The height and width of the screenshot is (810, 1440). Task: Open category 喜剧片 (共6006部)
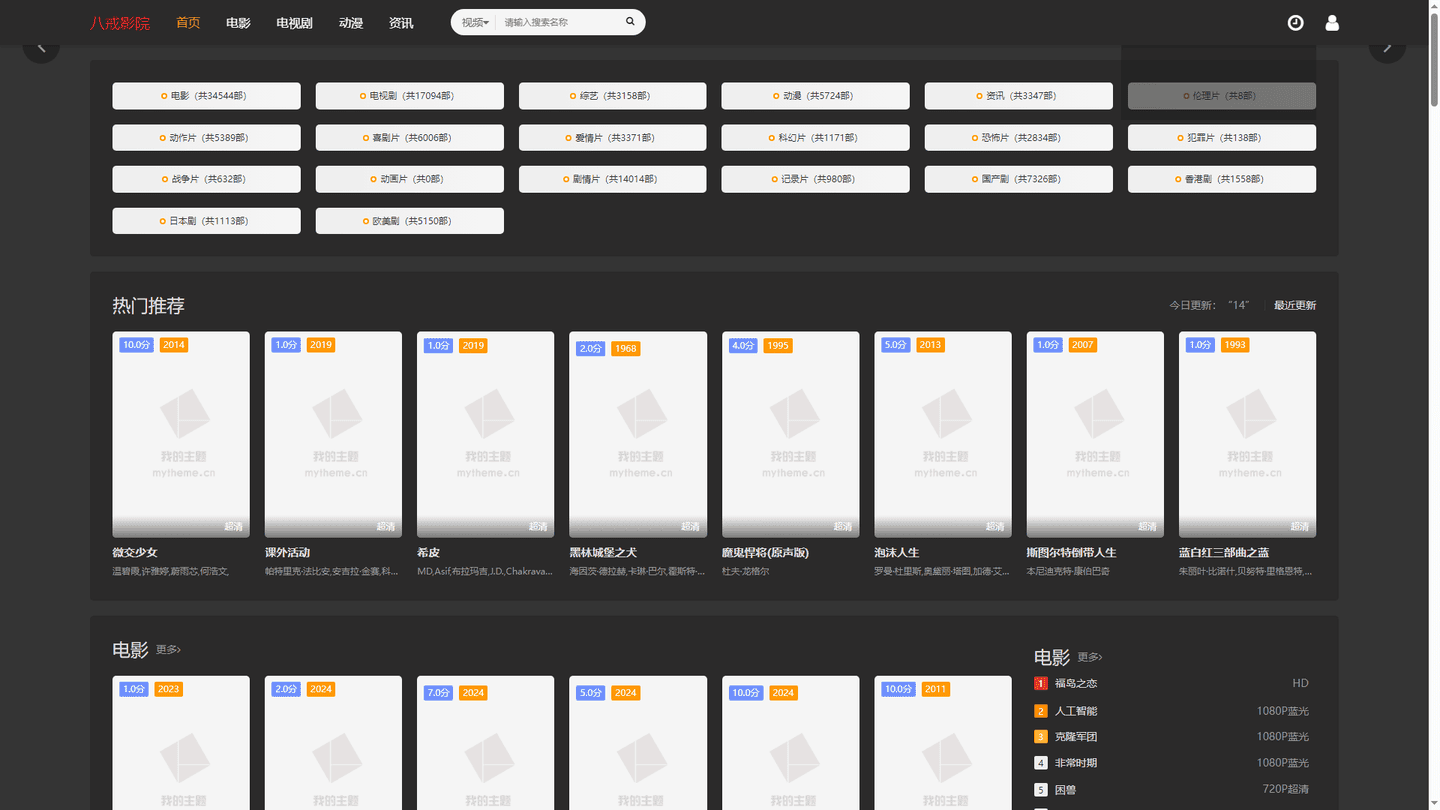point(410,138)
